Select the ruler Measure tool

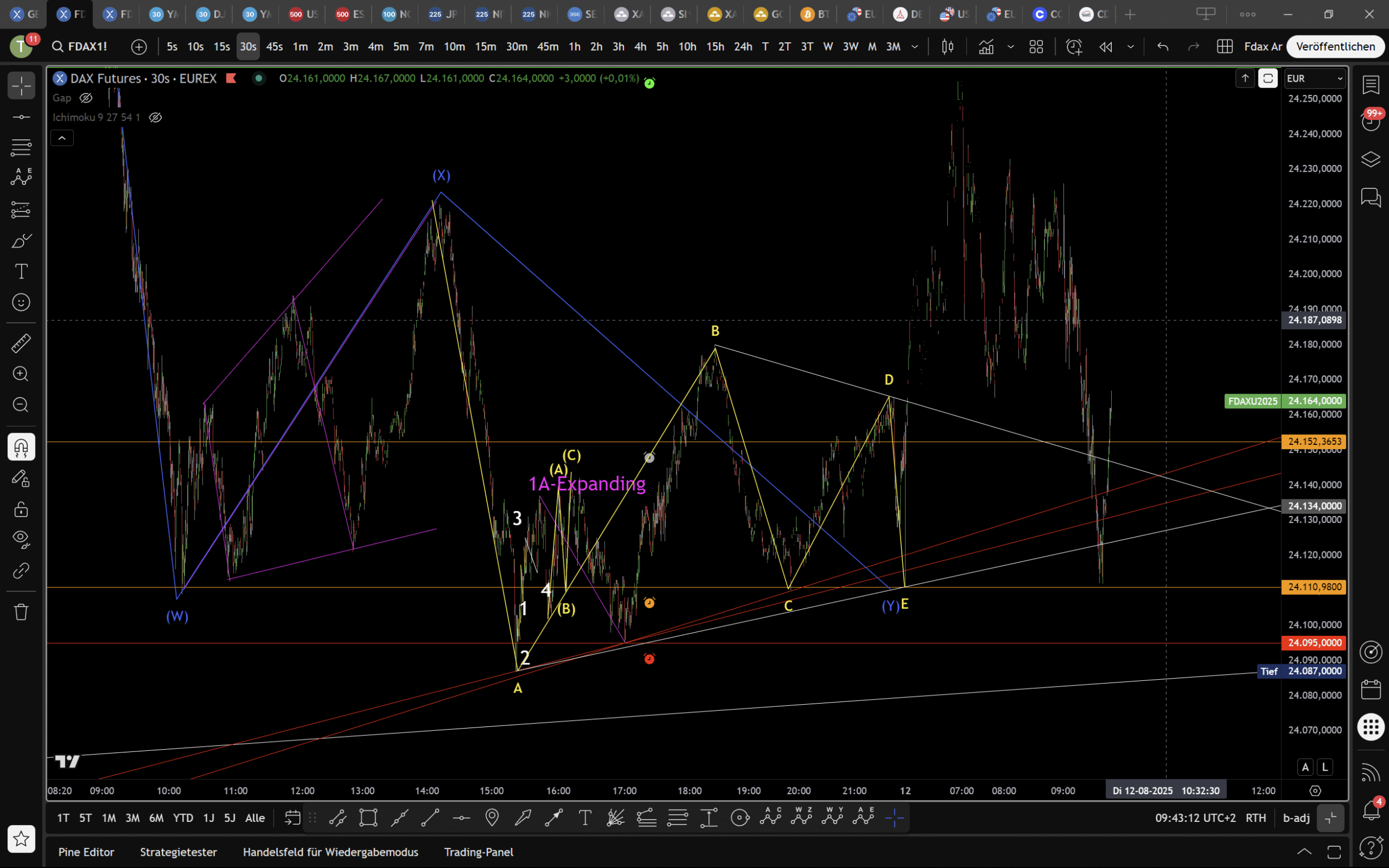[21, 343]
